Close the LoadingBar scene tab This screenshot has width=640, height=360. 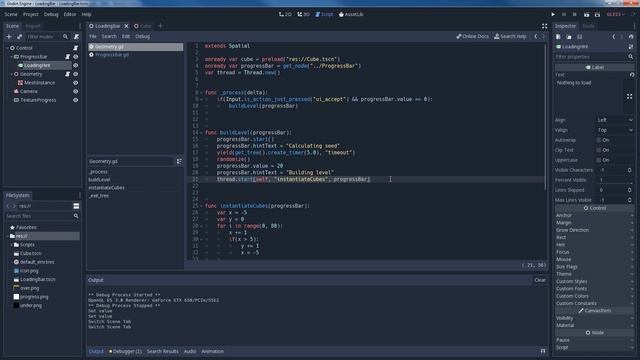pyautogui.click(x=127, y=26)
